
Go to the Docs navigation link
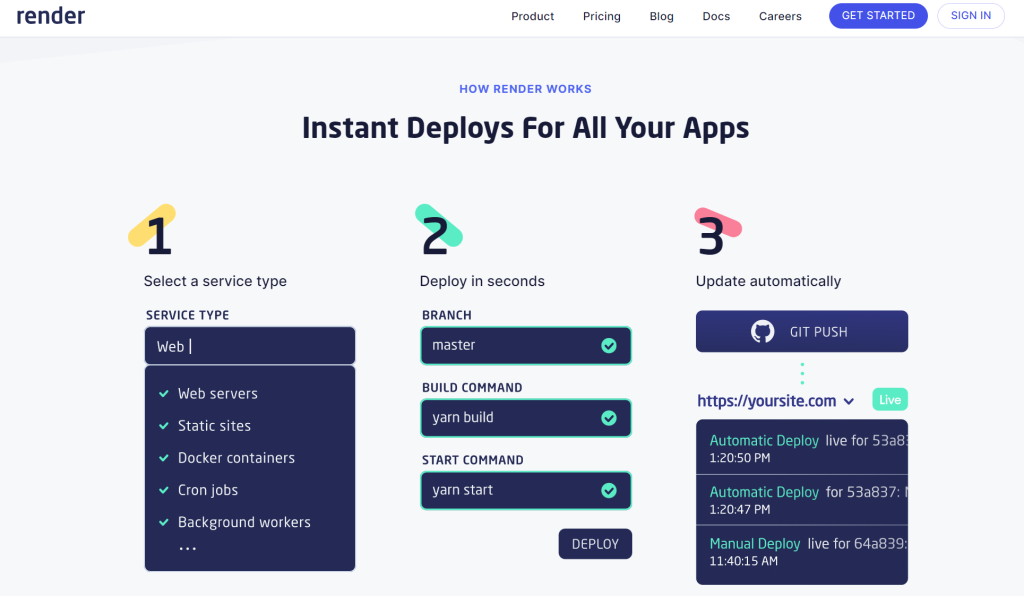716,16
